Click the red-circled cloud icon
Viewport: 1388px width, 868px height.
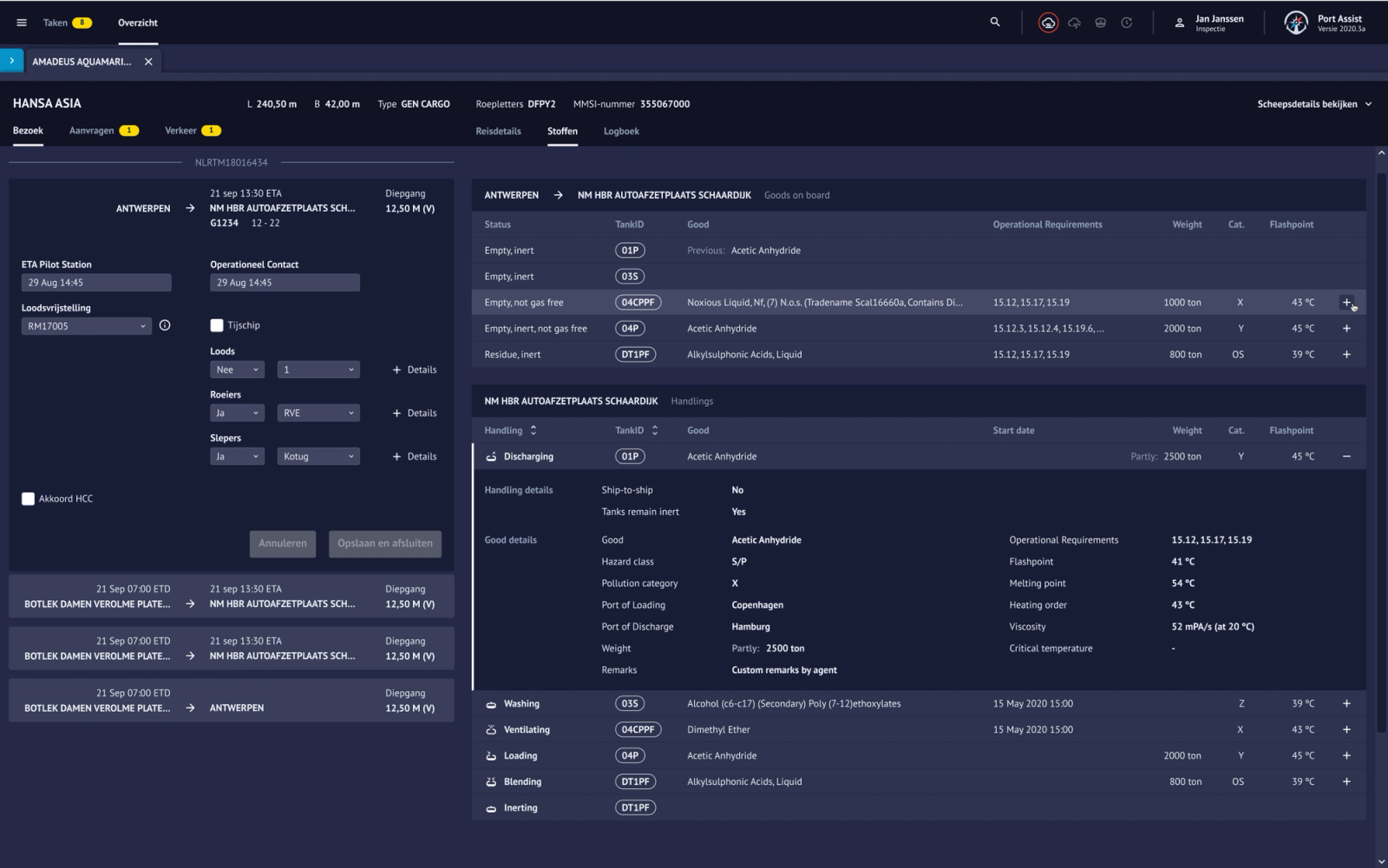coord(1048,23)
